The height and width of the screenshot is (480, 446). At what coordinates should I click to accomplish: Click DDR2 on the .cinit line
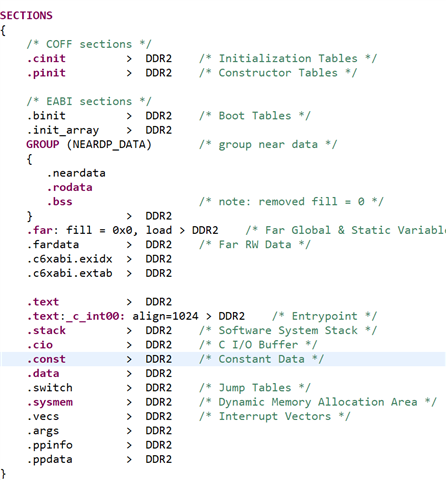pos(159,58)
